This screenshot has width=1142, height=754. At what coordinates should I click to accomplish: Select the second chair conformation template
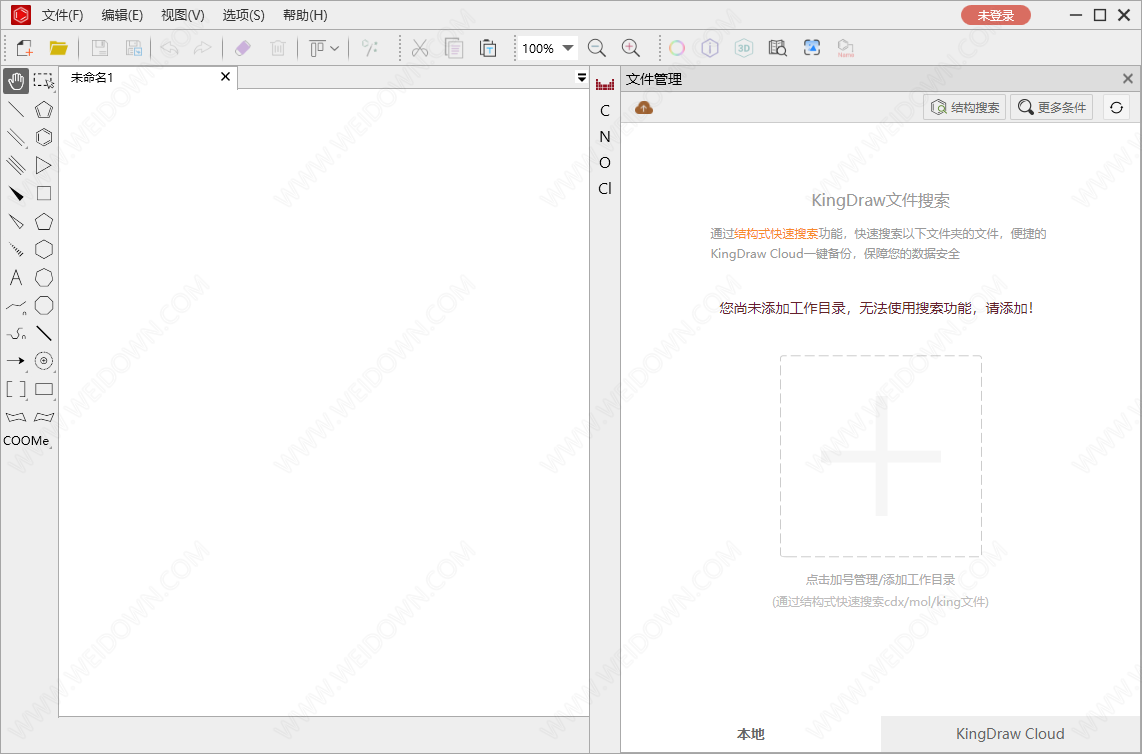coord(44,417)
